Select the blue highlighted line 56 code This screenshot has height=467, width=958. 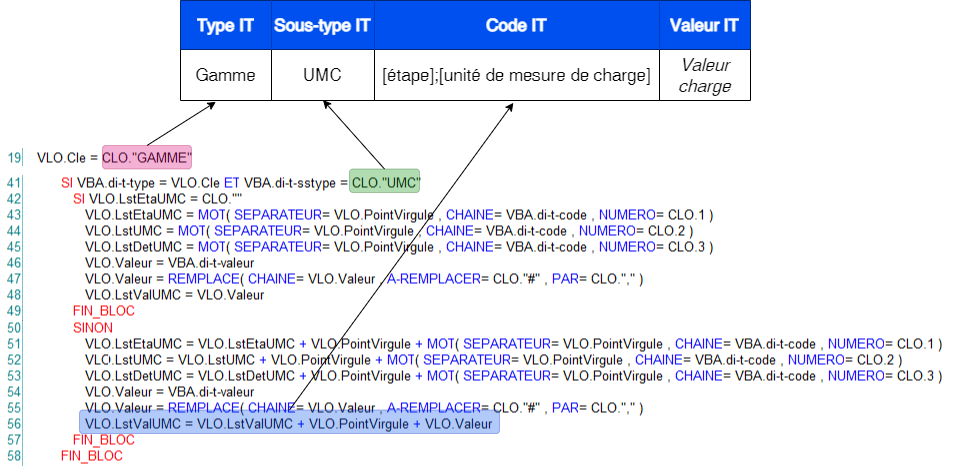288,424
